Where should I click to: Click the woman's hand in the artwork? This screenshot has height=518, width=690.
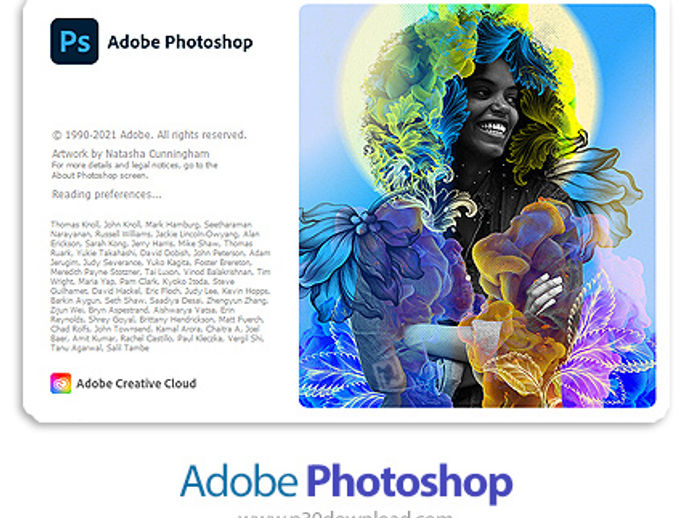point(544,293)
